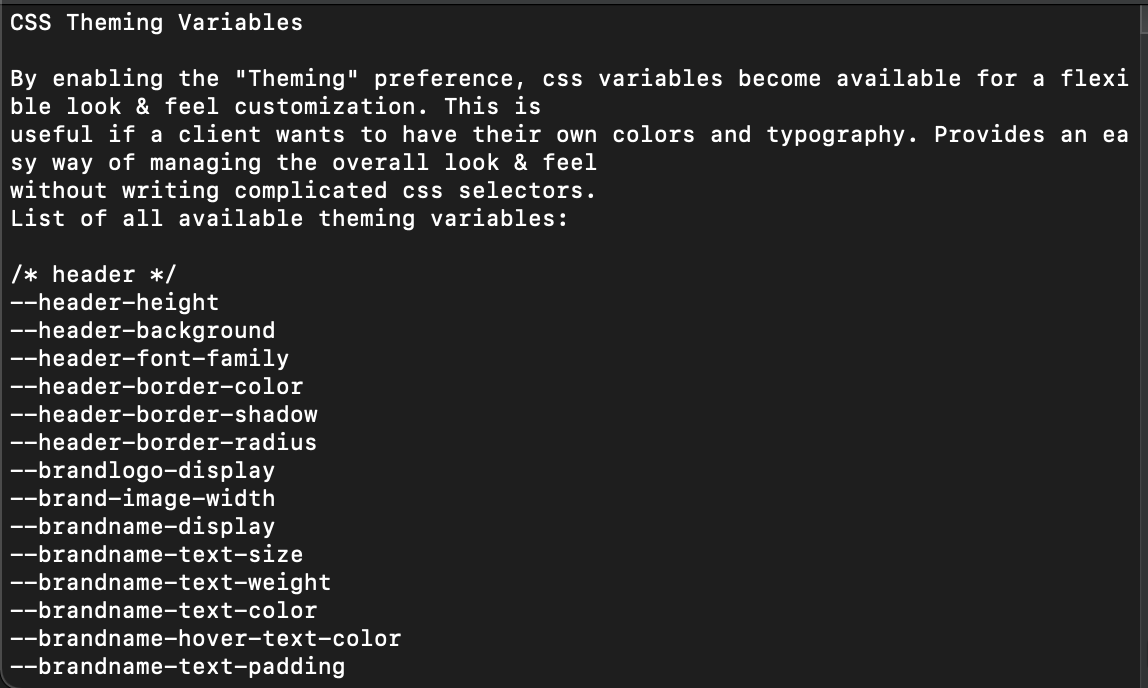The image size is (1148, 688).
Task: Click the --header-border-radius variable
Action: click(163, 442)
